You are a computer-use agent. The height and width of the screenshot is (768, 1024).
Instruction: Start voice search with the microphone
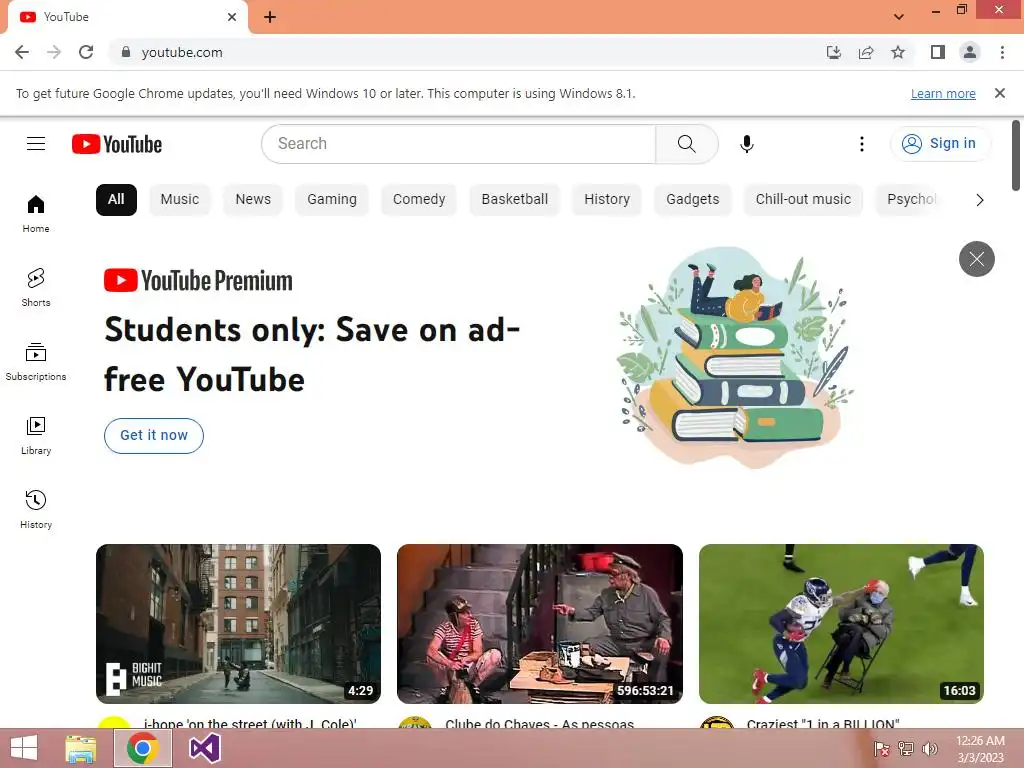click(x=746, y=144)
